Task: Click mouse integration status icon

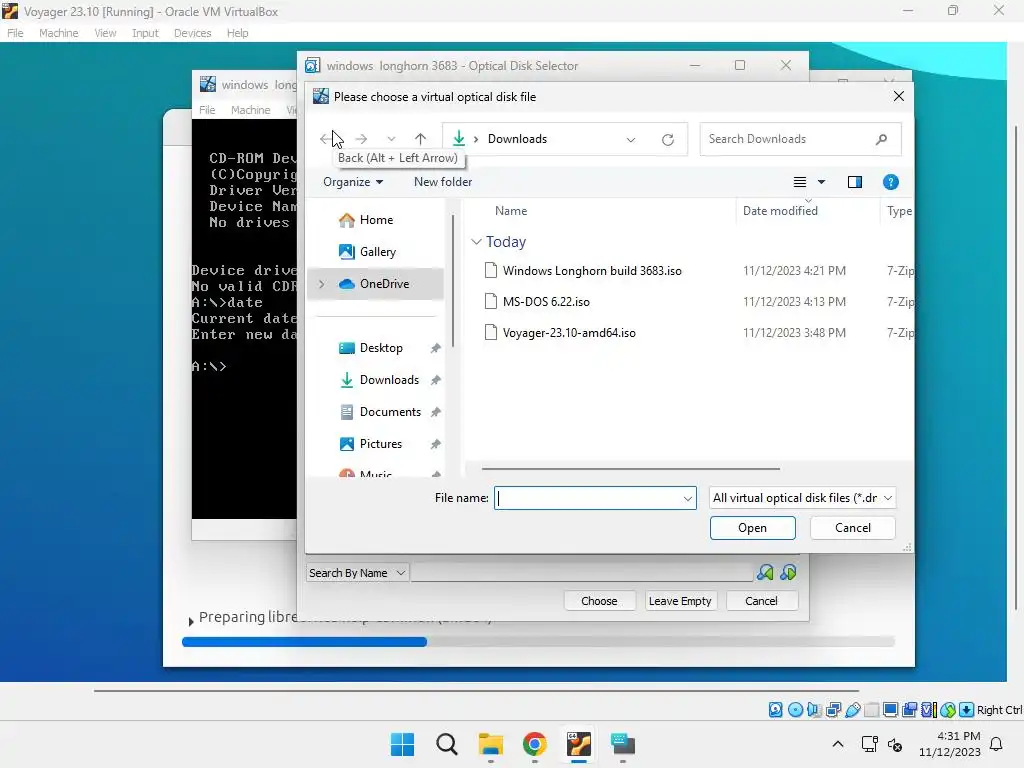Action: click(948, 709)
